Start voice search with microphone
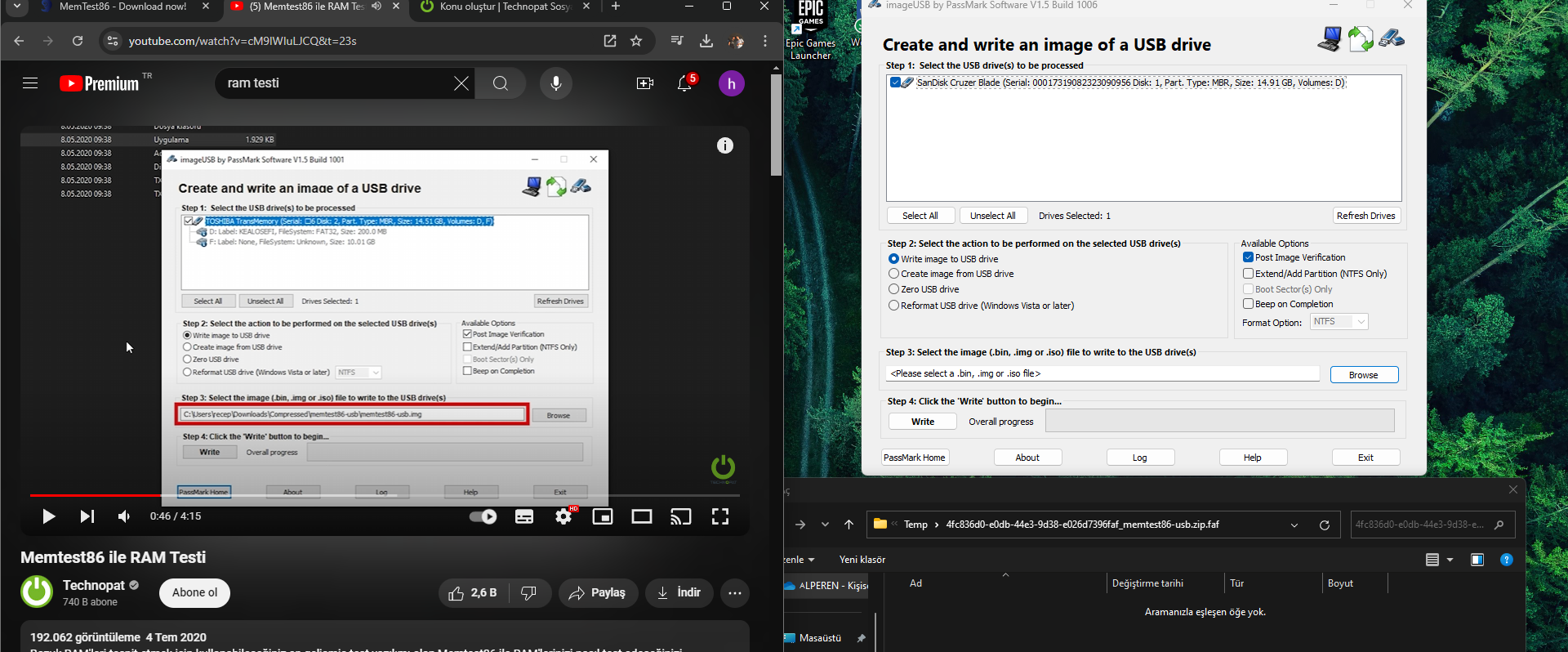 [556, 83]
